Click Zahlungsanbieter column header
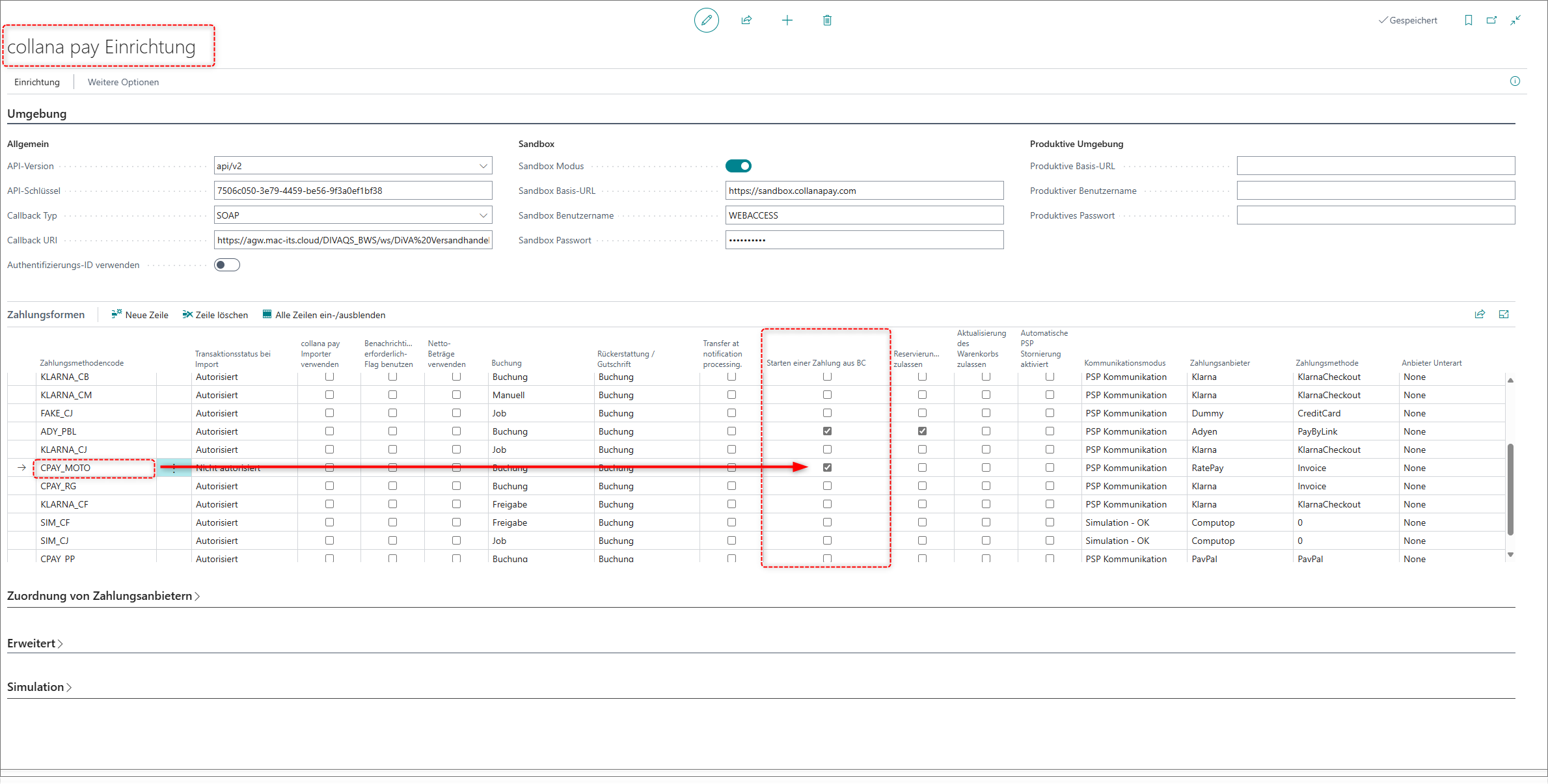 point(1220,363)
